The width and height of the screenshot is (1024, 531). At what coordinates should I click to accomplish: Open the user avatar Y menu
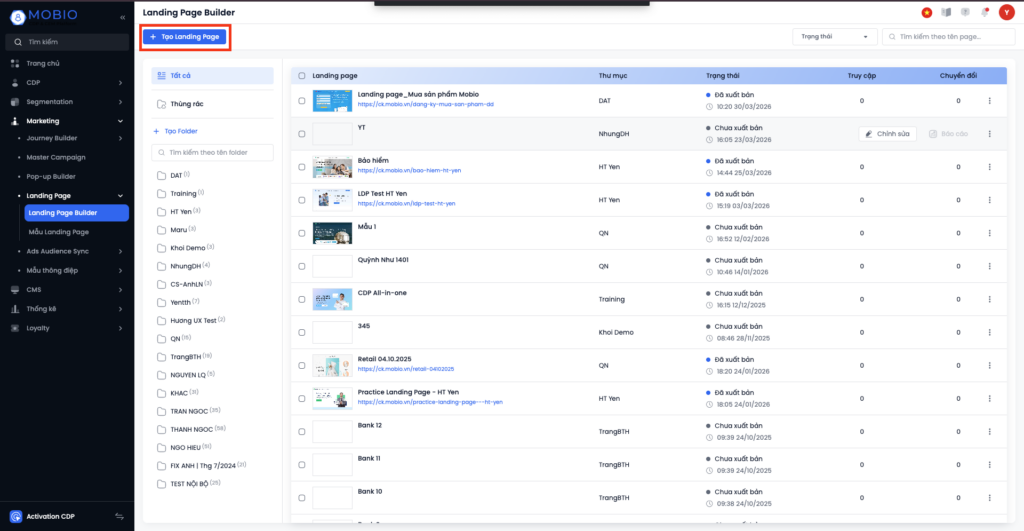click(x=1006, y=12)
